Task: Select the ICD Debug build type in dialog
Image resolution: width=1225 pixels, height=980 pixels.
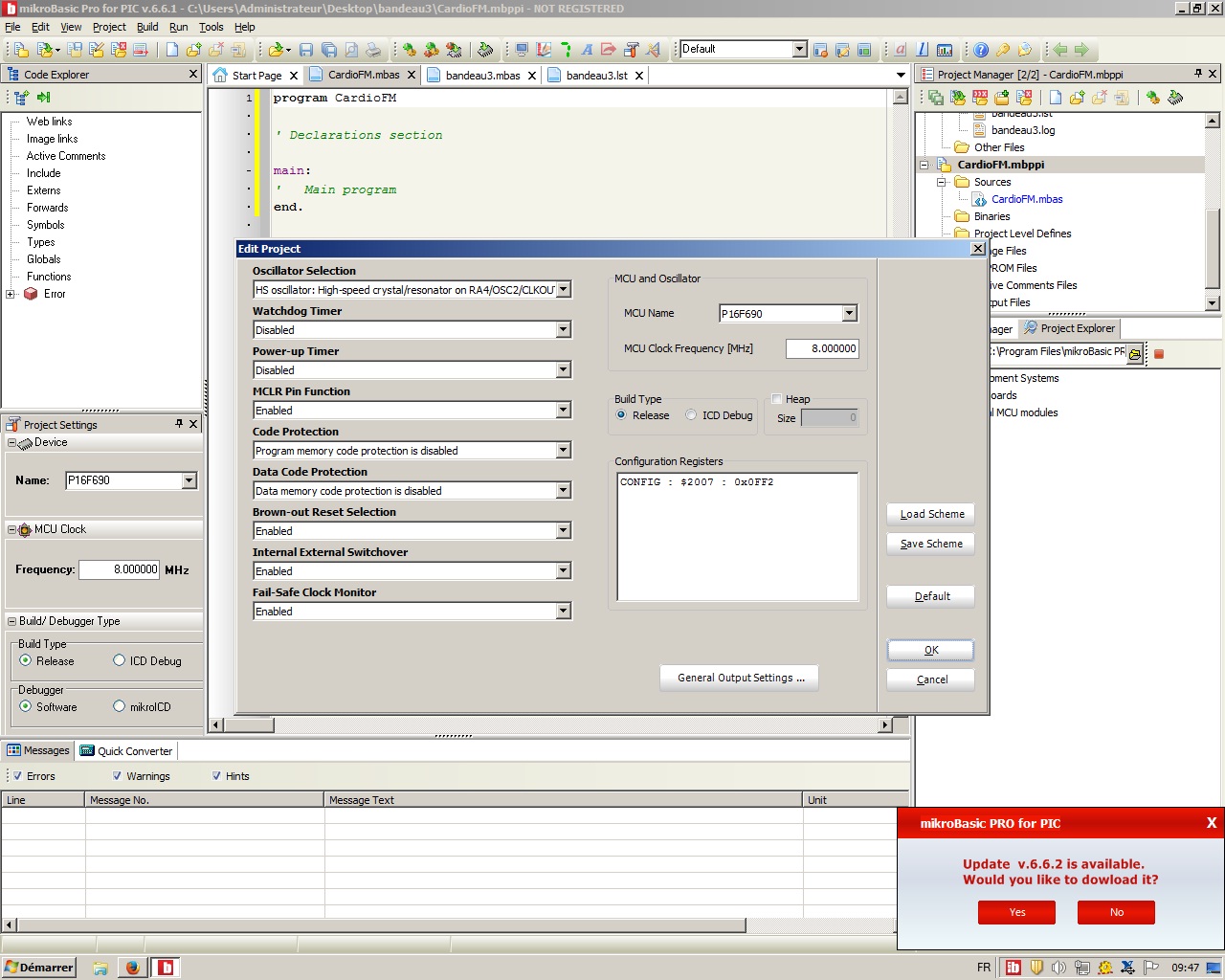Action: click(x=691, y=415)
